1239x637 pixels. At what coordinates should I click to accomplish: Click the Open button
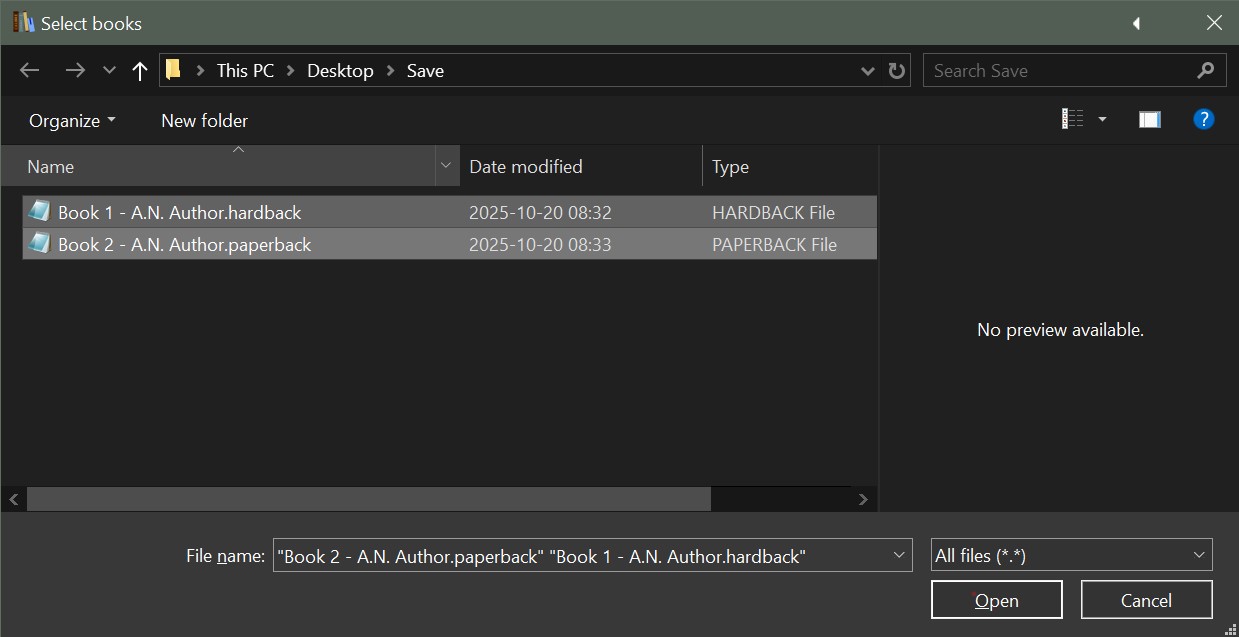pos(996,600)
